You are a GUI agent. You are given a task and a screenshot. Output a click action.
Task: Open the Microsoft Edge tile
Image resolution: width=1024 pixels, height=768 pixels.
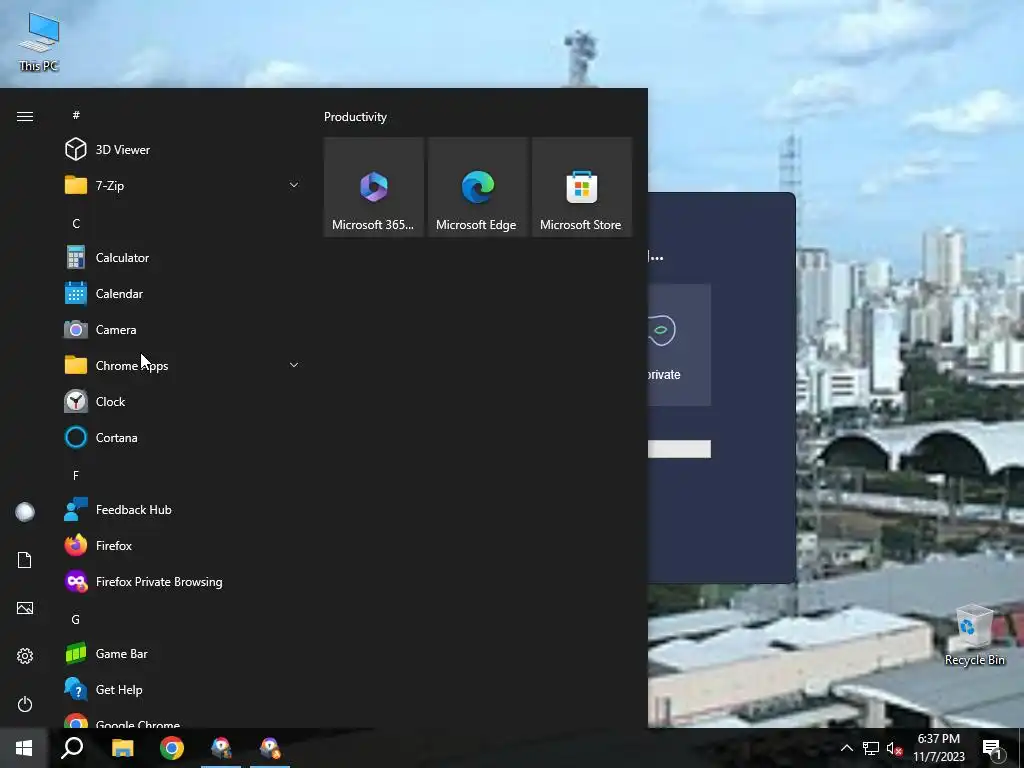pyautogui.click(x=477, y=187)
